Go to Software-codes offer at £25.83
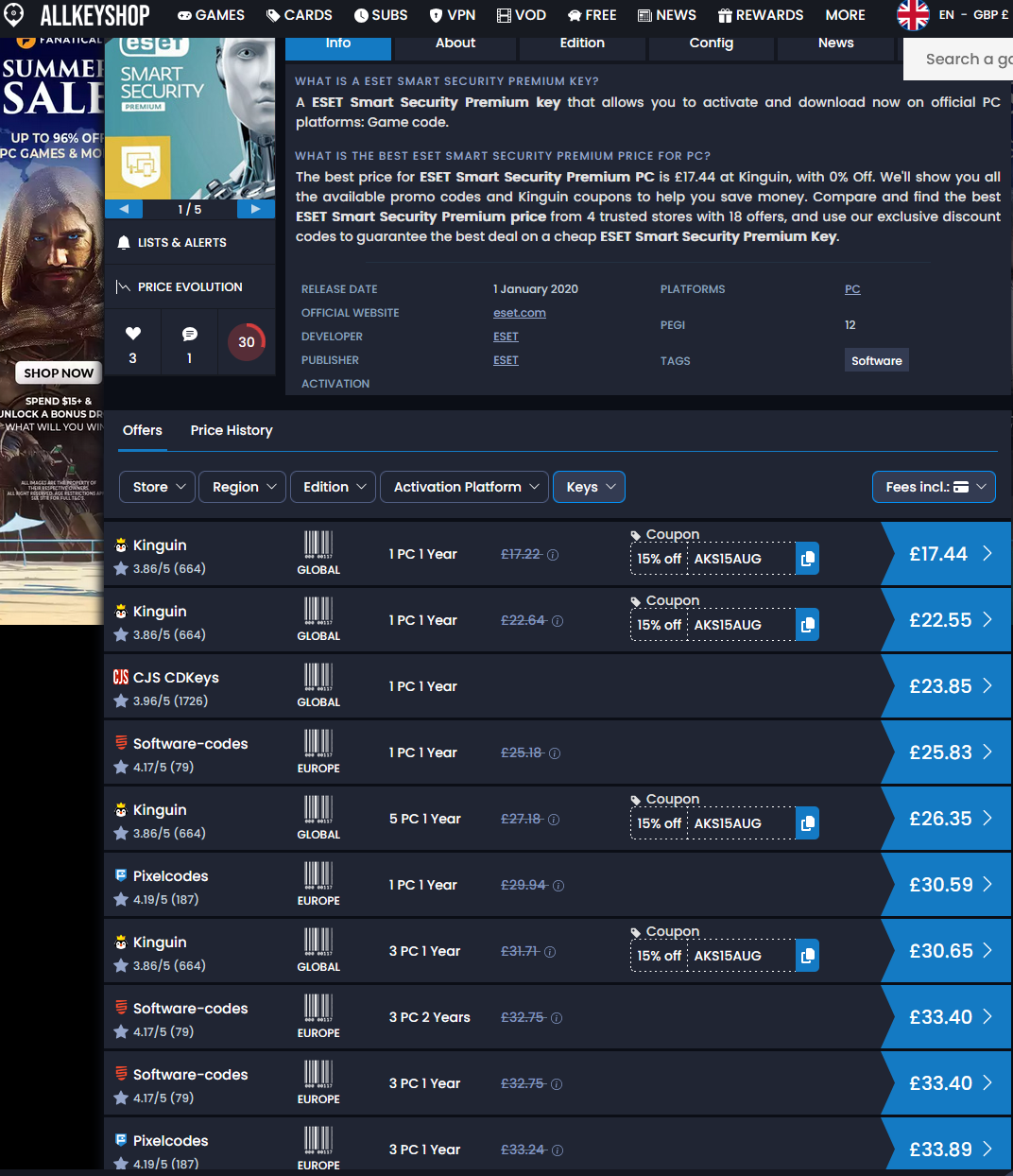The width and height of the screenshot is (1013, 1176). click(x=947, y=752)
